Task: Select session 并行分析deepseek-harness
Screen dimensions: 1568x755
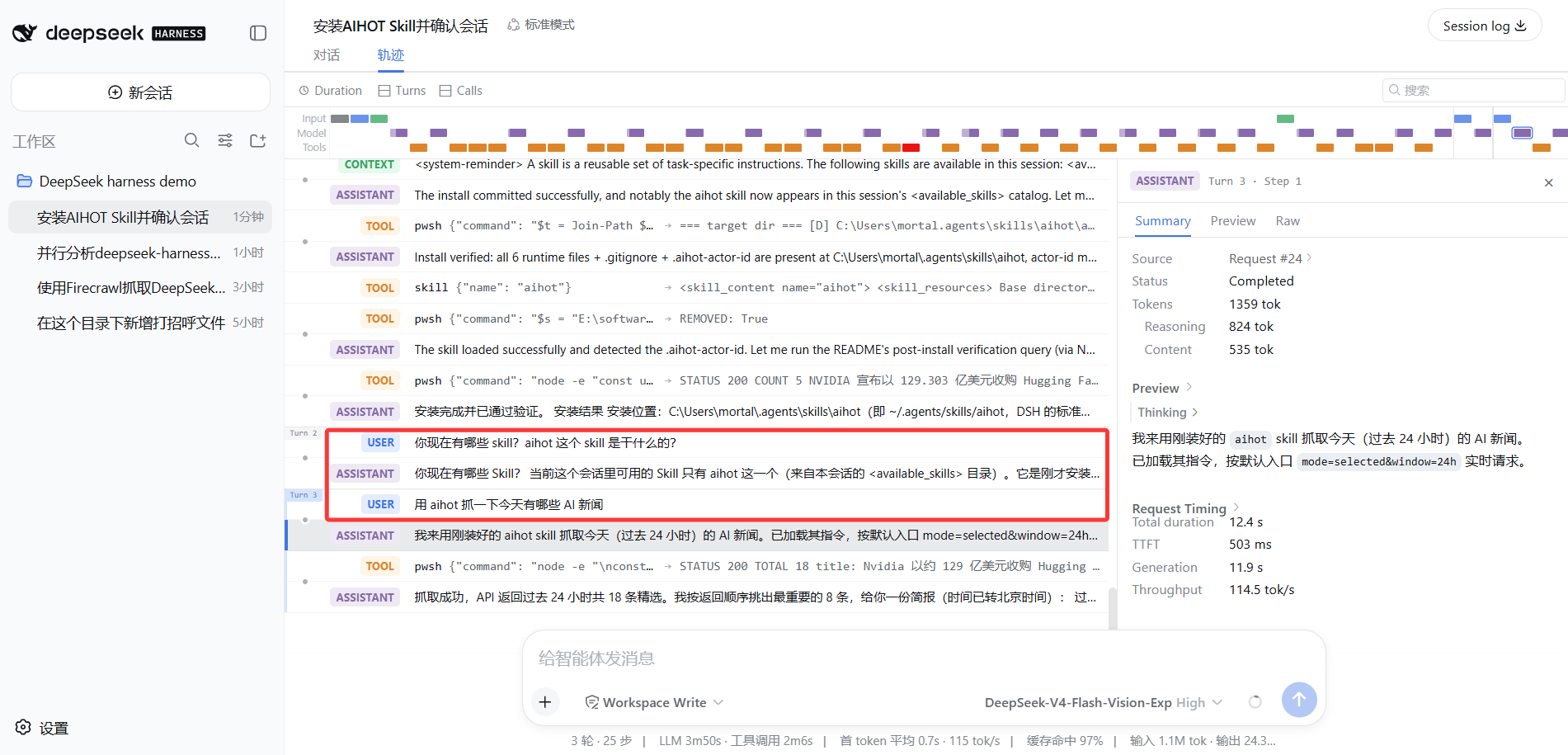Action: click(x=140, y=252)
